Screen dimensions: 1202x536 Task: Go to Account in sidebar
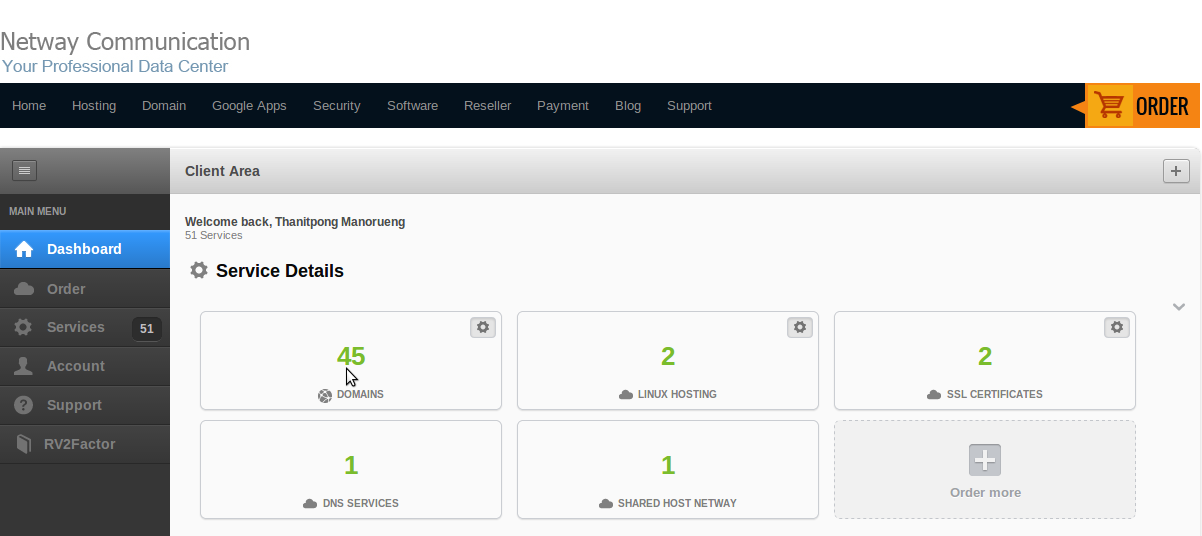click(x=75, y=366)
